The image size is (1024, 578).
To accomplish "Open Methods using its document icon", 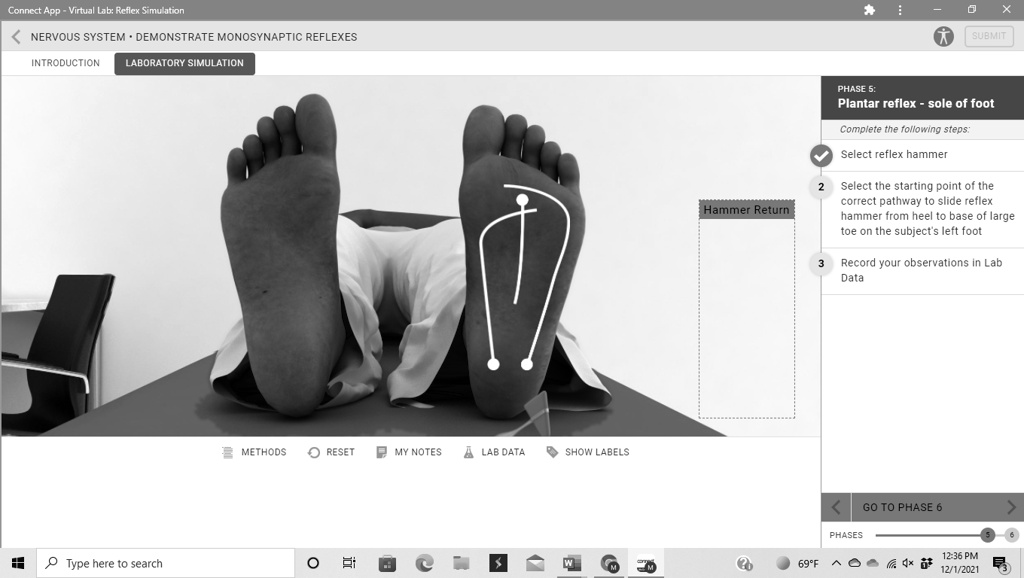I will 228,452.
